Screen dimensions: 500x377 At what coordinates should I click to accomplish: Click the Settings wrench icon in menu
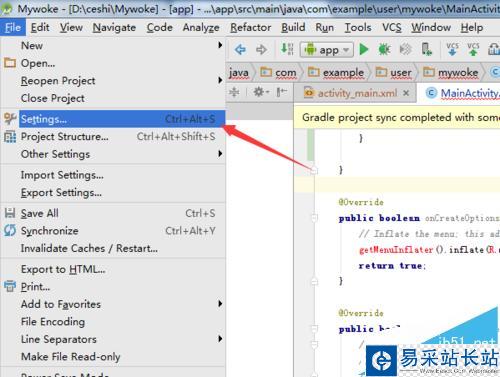(x=10, y=119)
